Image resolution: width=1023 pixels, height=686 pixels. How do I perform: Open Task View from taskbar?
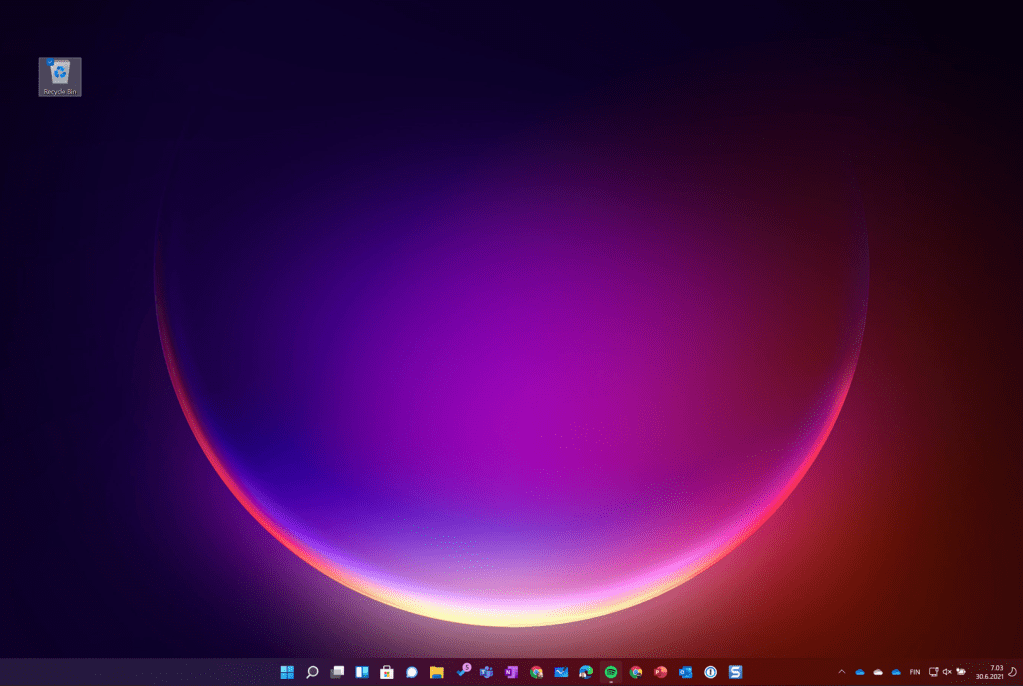tap(337, 672)
